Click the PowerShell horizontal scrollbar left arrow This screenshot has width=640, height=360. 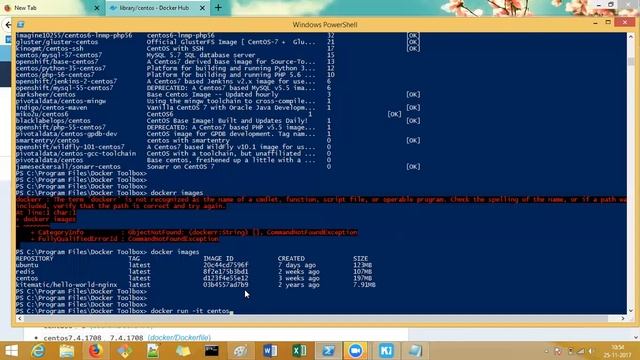click(20, 318)
